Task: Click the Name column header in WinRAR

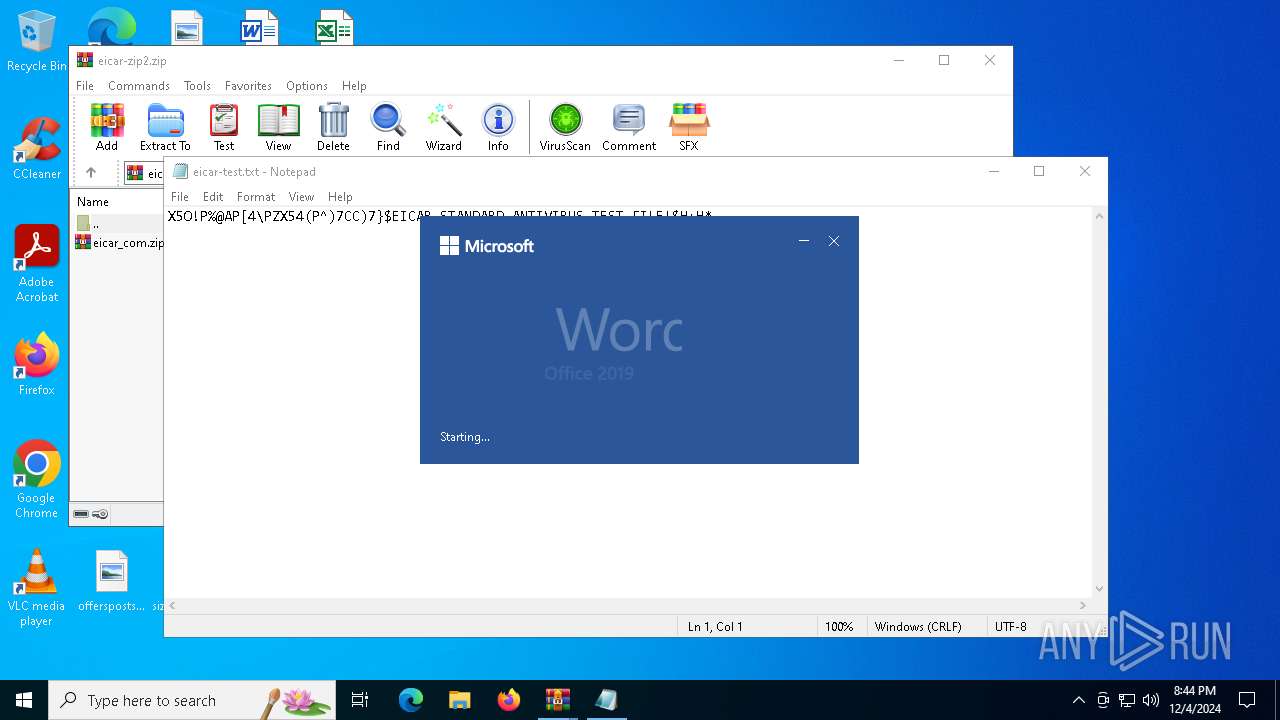Action: pyautogui.click(x=93, y=202)
